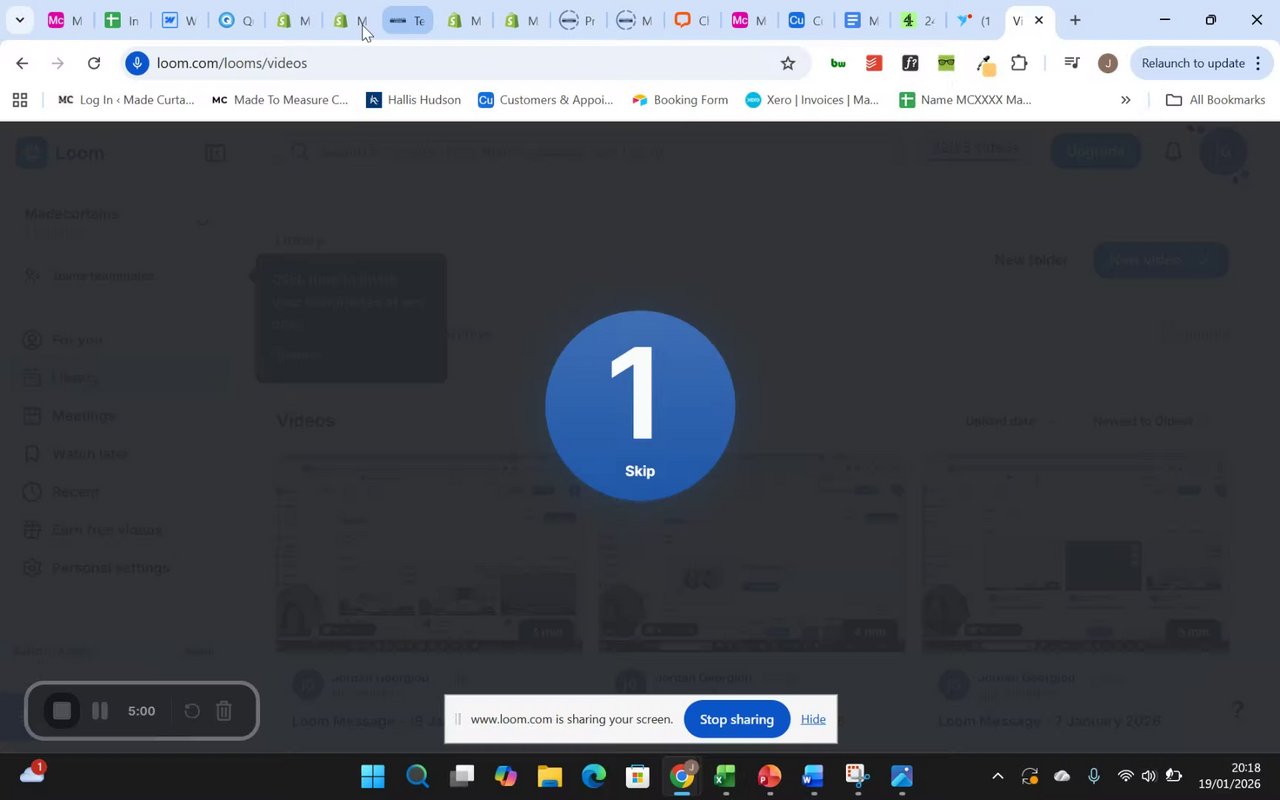Image resolution: width=1280 pixels, height=800 pixels.
Task: Show hidden system tray icons
Action: tap(997, 776)
